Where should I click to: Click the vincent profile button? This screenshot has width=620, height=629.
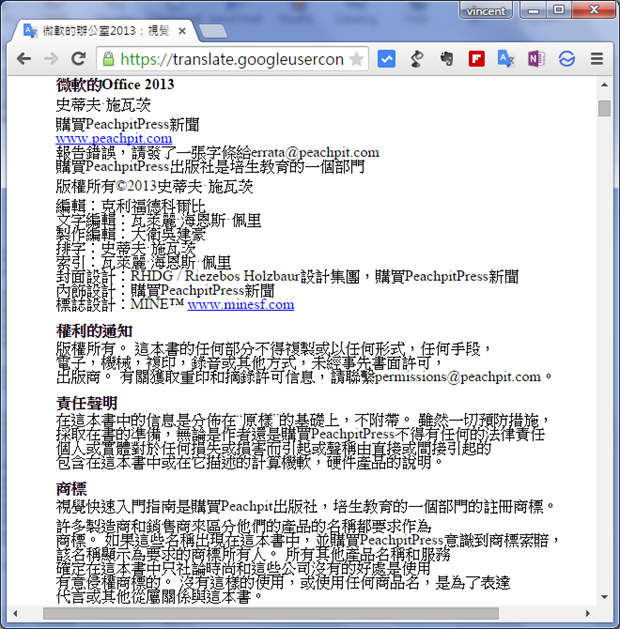coord(486,10)
